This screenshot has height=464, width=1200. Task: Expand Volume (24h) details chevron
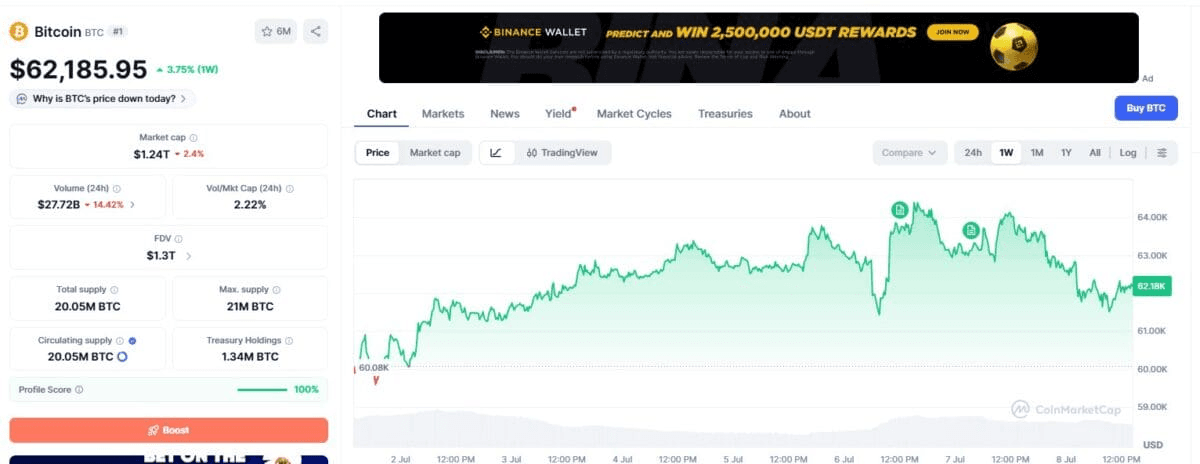click(x=133, y=204)
